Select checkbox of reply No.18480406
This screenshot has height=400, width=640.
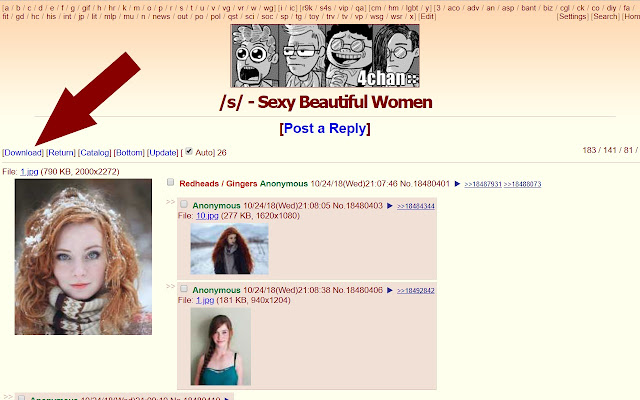point(184,289)
